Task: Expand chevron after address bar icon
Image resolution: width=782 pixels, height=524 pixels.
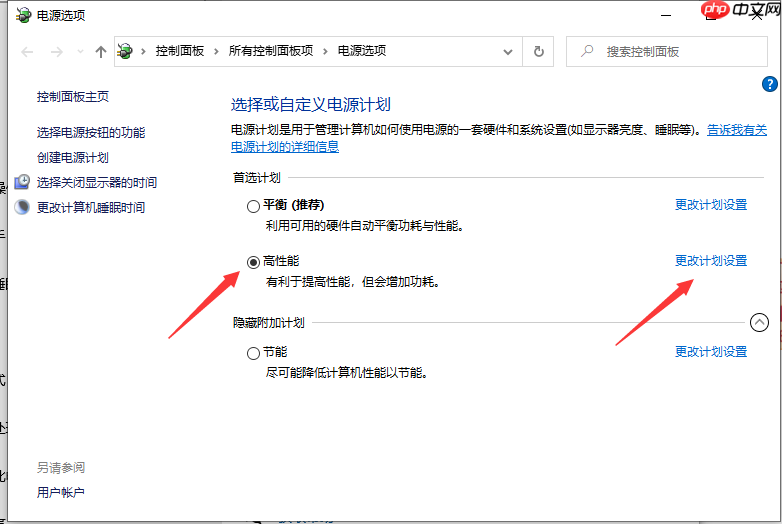Action: coord(144,51)
